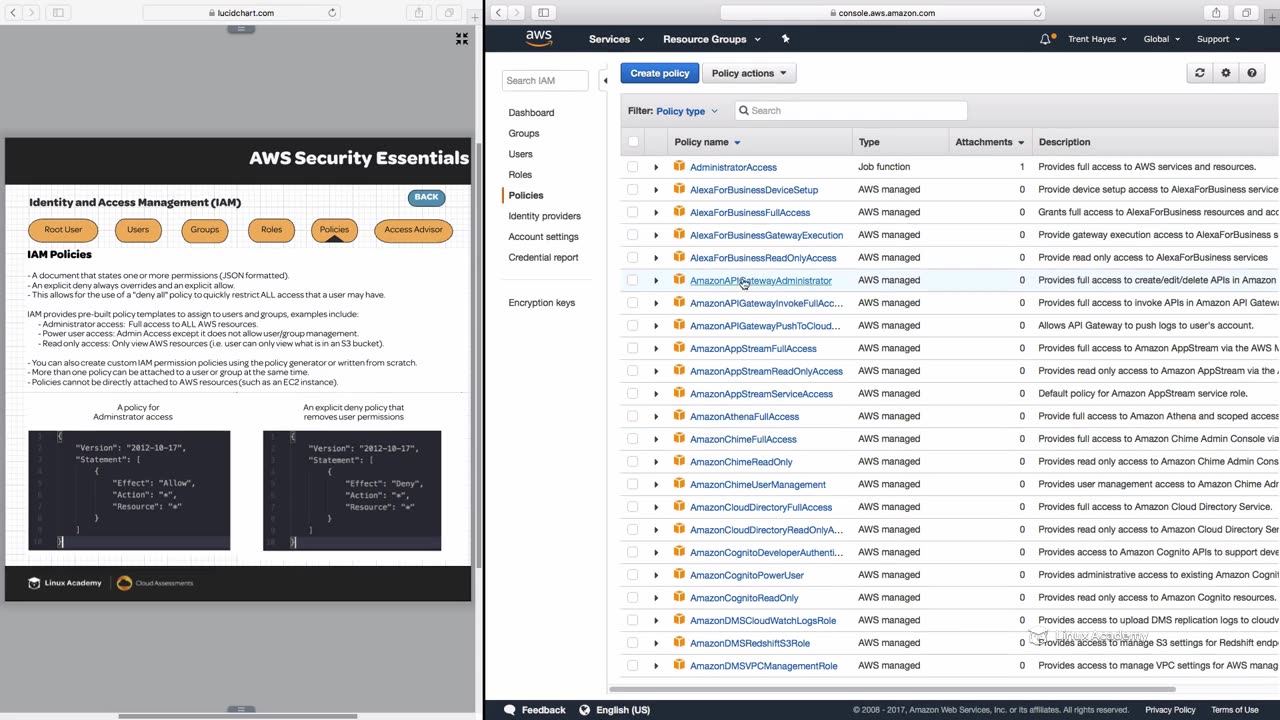The image size is (1280, 720).
Task: Open Roles in the IAM sidebar
Action: point(520,175)
